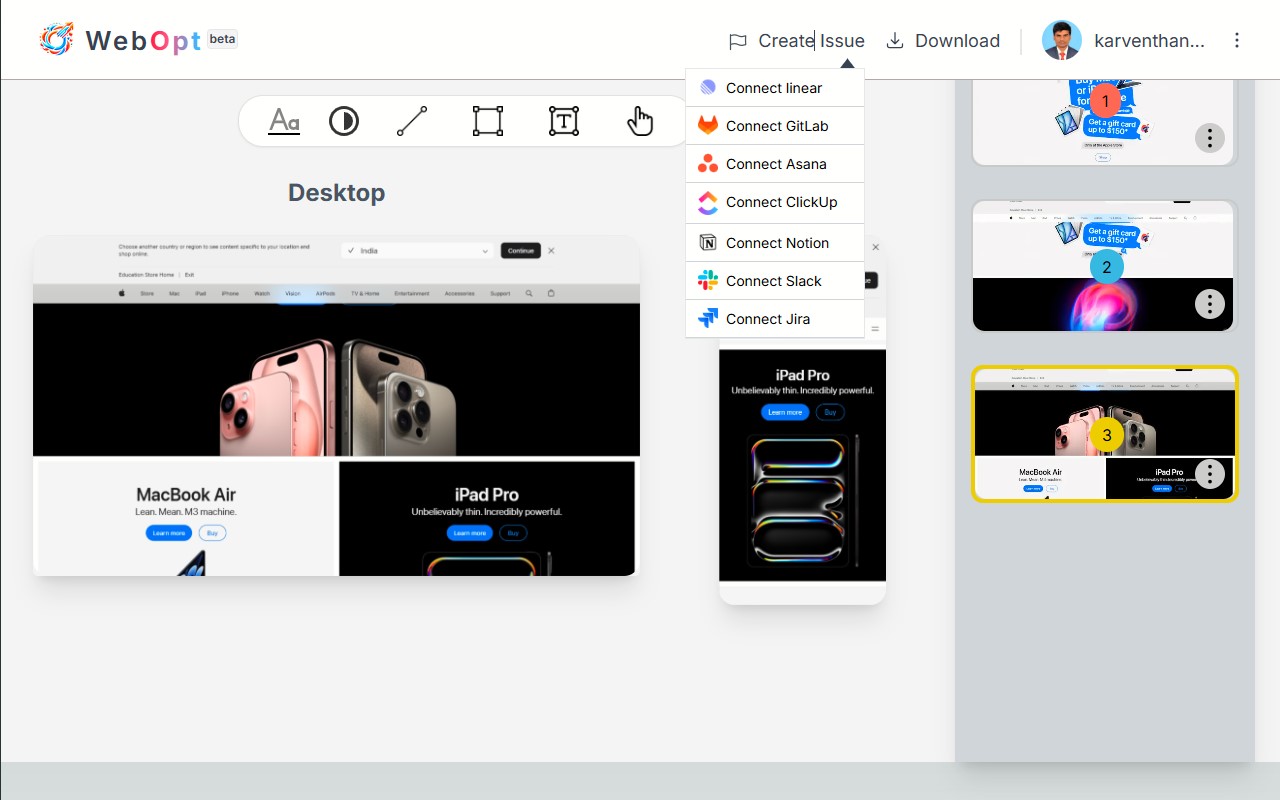Select the contrast checker tool

344,122
